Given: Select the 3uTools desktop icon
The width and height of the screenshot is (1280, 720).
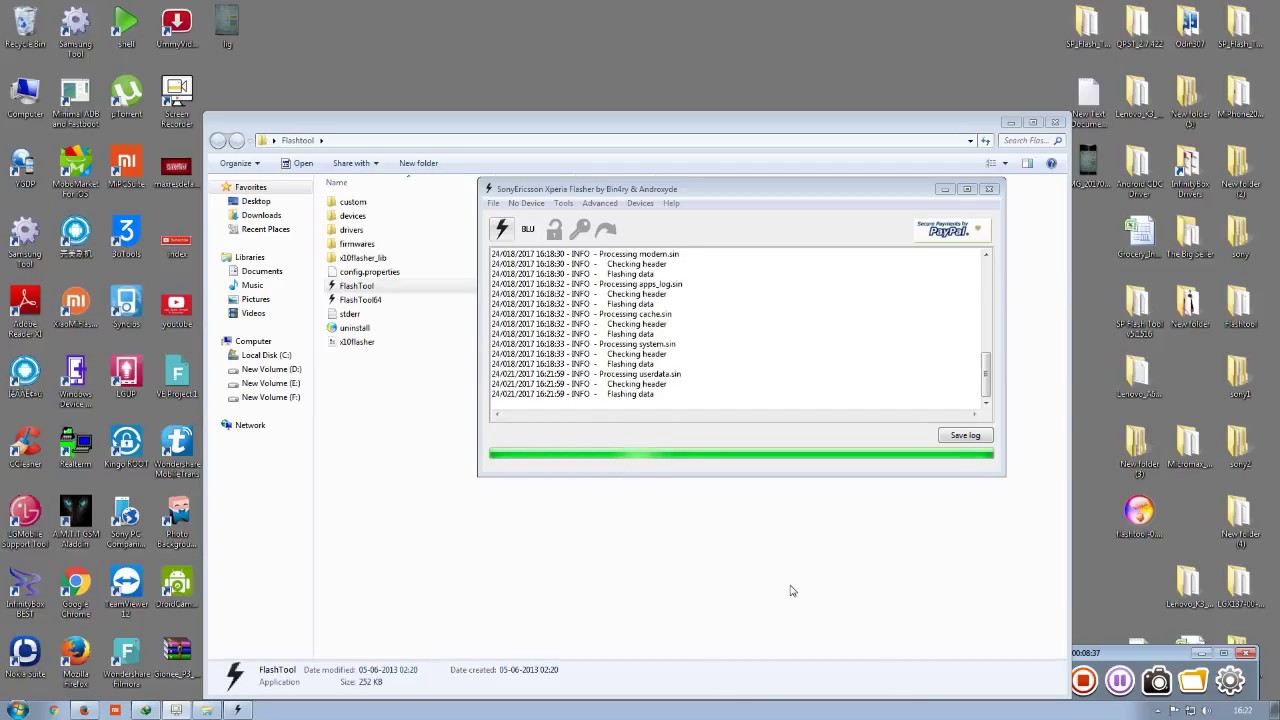Looking at the screenshot, I should coord(126,238).
